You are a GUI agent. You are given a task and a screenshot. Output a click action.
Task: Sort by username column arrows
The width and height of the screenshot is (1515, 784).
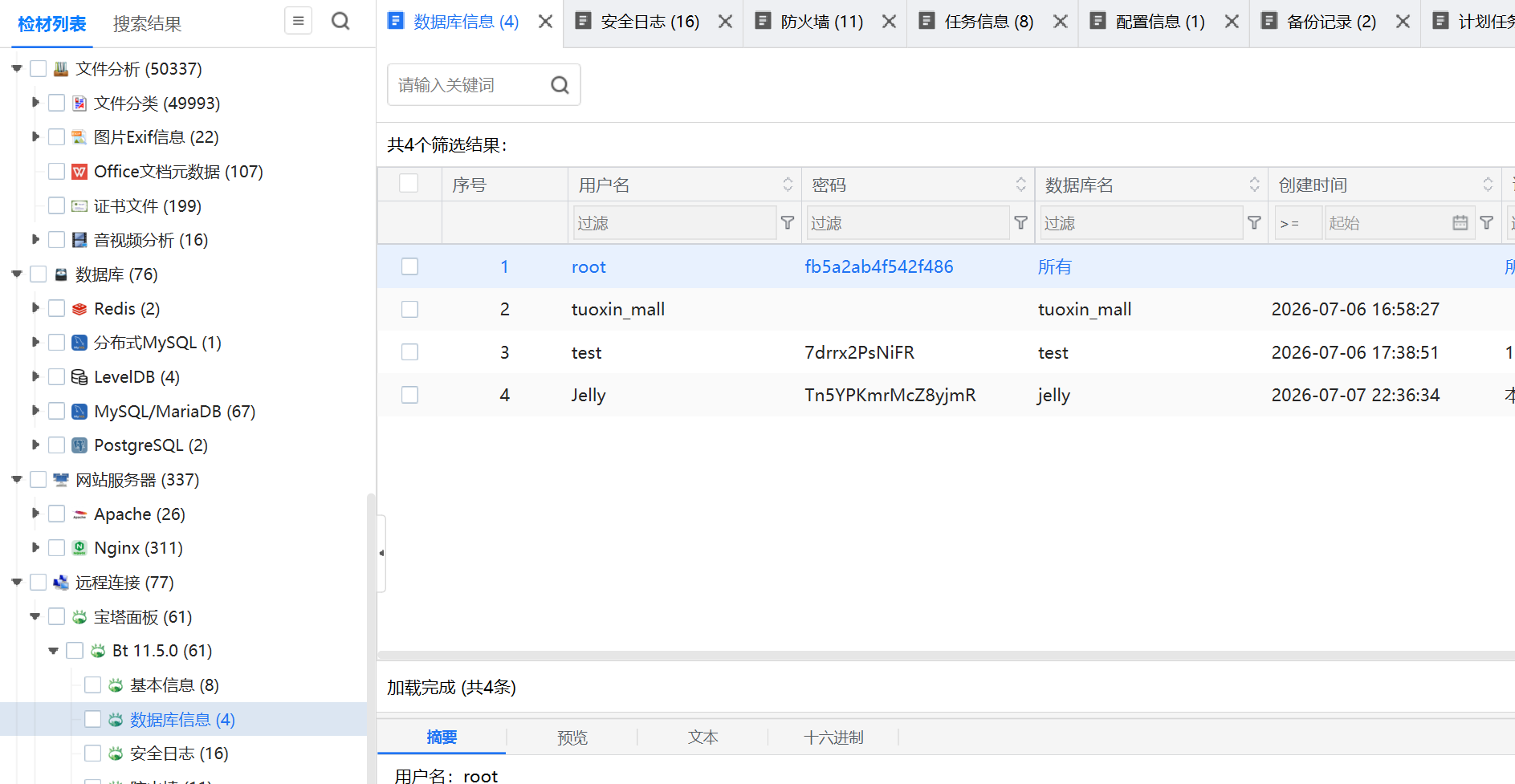point(788,185)
